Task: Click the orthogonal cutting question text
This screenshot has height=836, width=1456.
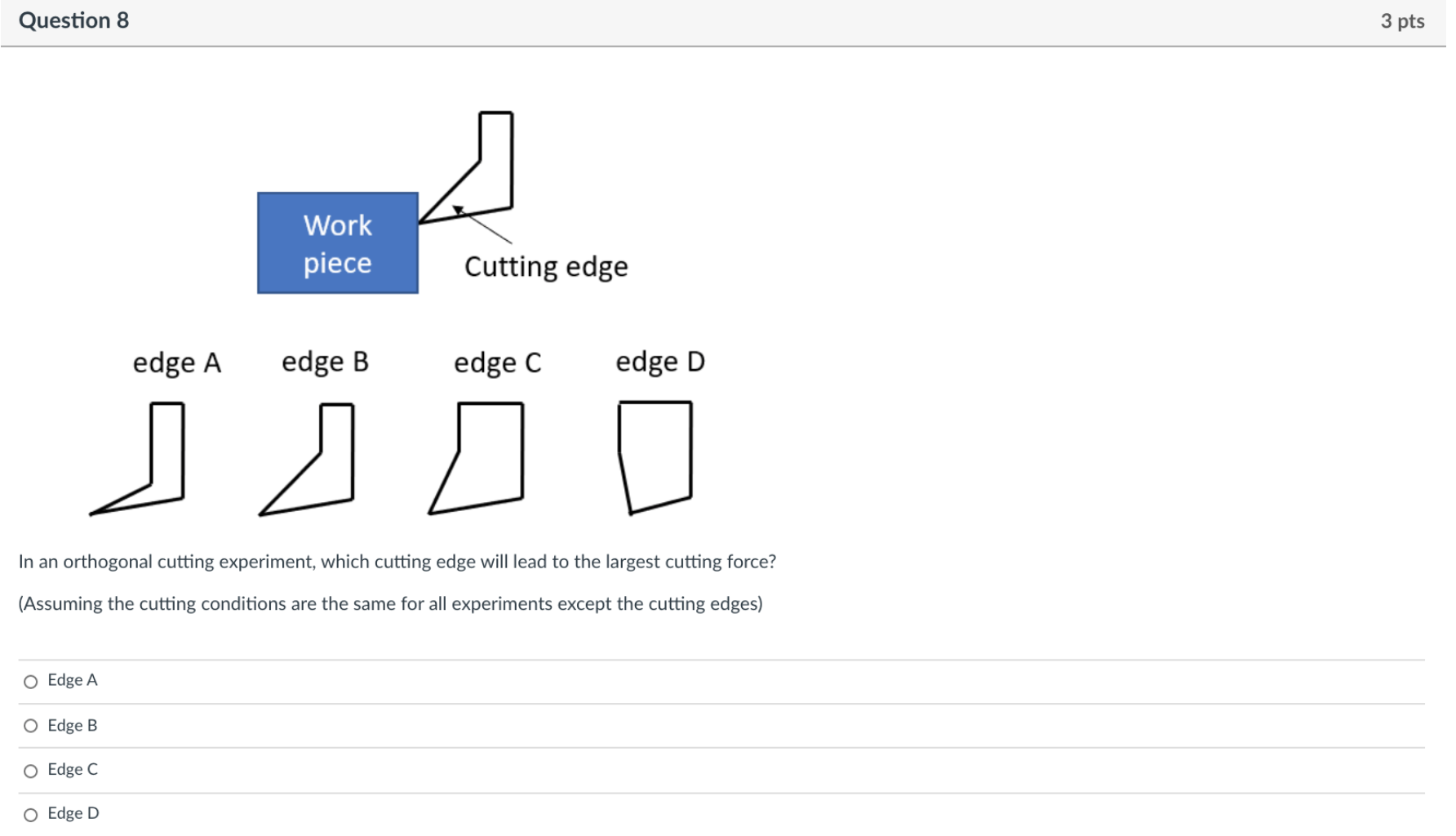Action: point(397,562)
